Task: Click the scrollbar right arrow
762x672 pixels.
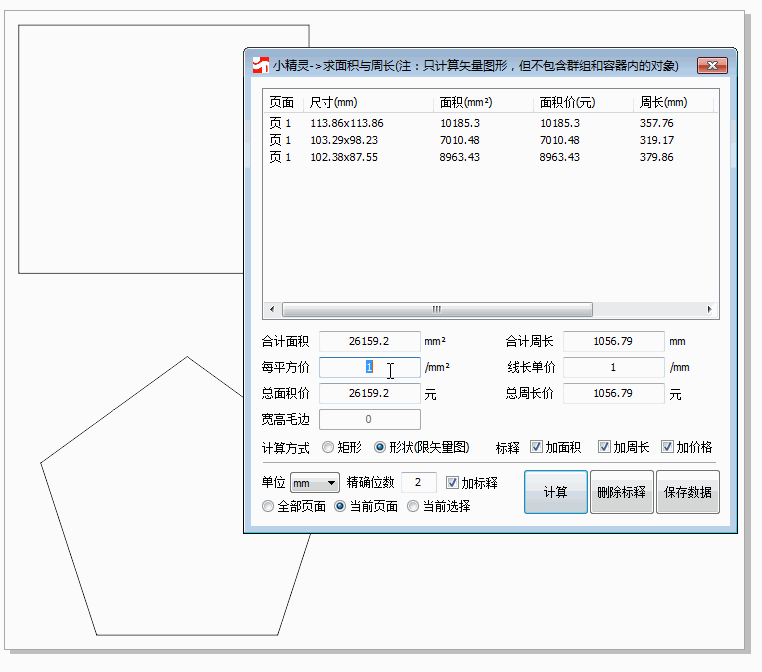Action: (x=710, y=309)
